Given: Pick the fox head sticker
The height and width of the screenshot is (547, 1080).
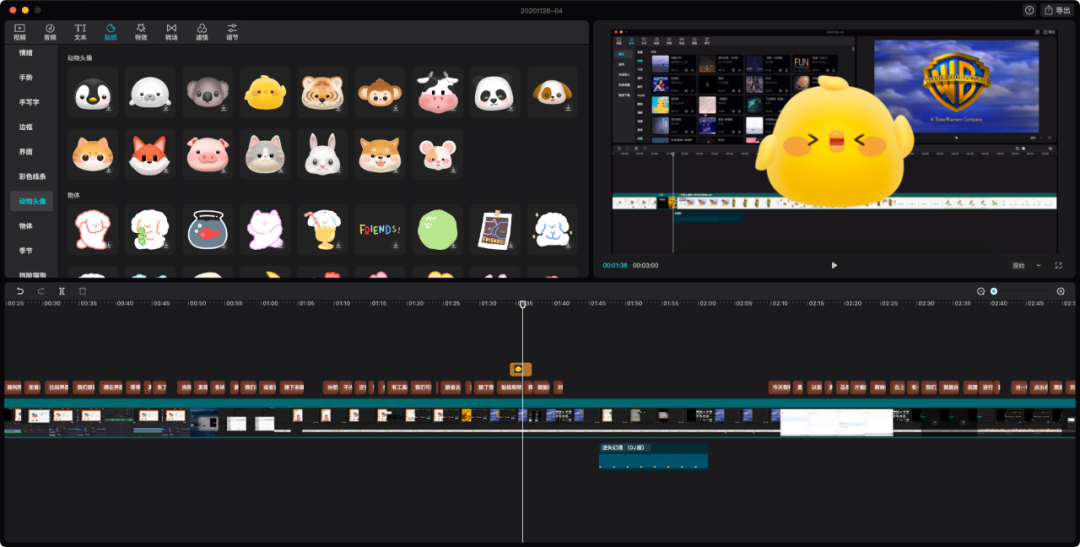Looking at the screenshot, I should [150, 154].
